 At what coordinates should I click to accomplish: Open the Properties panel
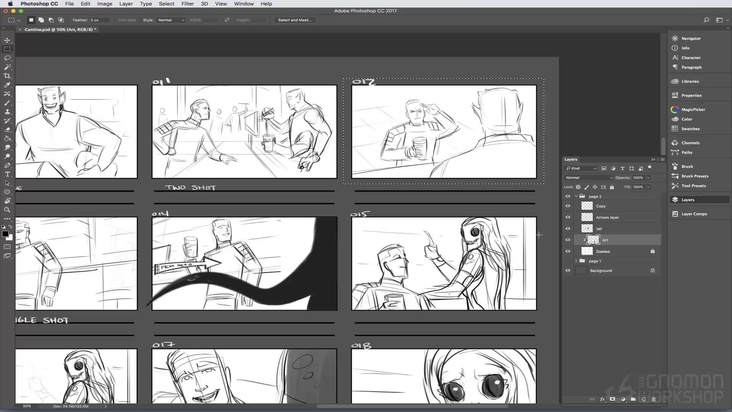[x=687, y=95]
